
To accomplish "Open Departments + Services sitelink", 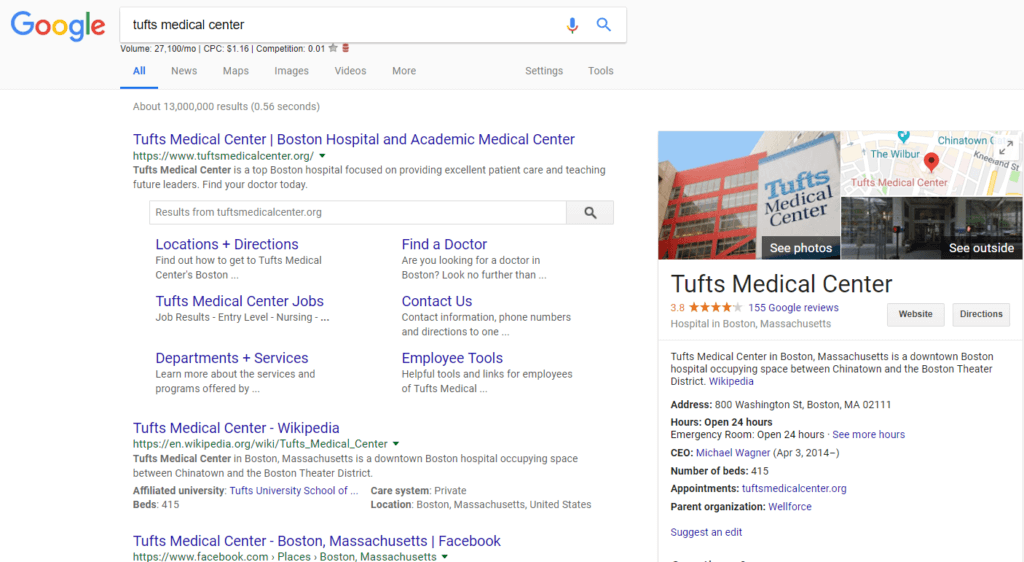I will [x=232, y=358].
